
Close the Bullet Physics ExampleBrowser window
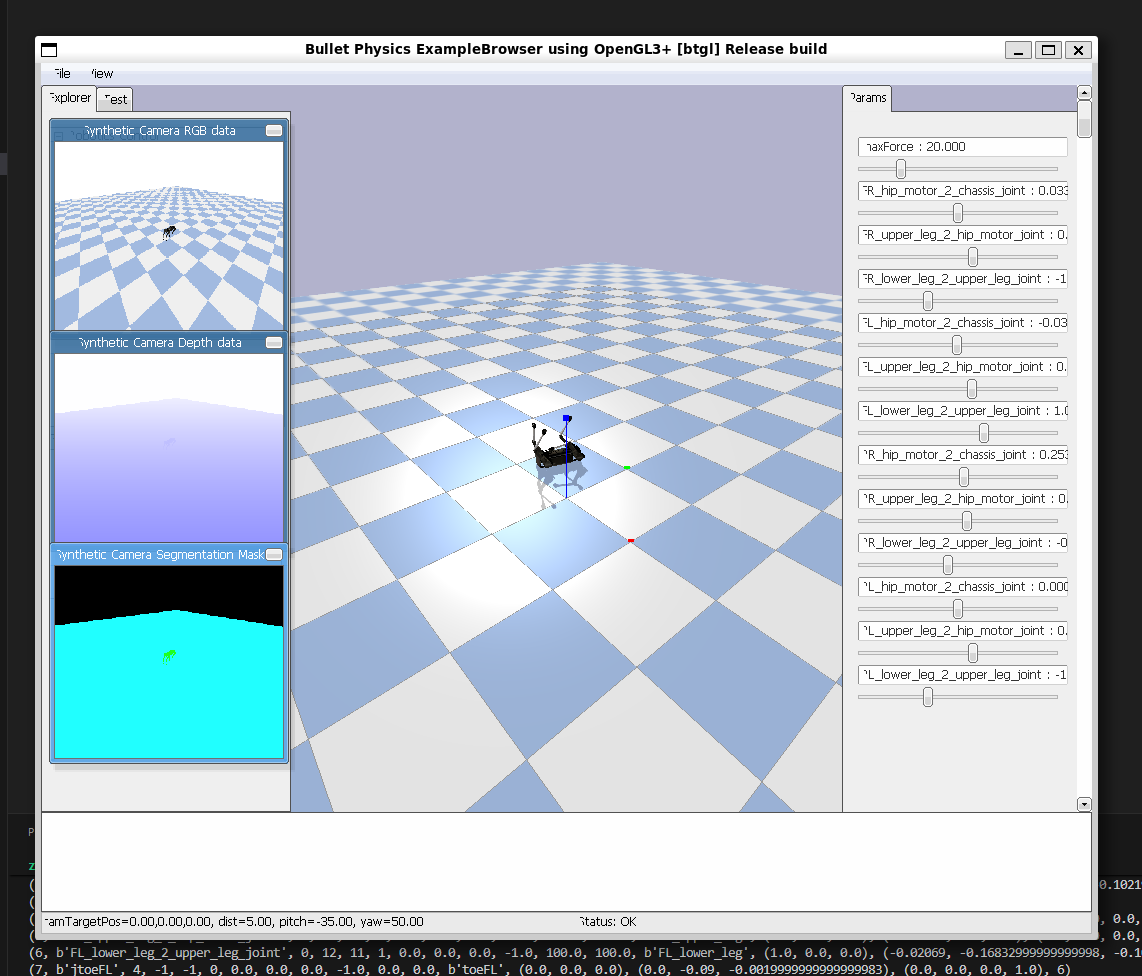pyautogui.click(x=1078, y=50)
